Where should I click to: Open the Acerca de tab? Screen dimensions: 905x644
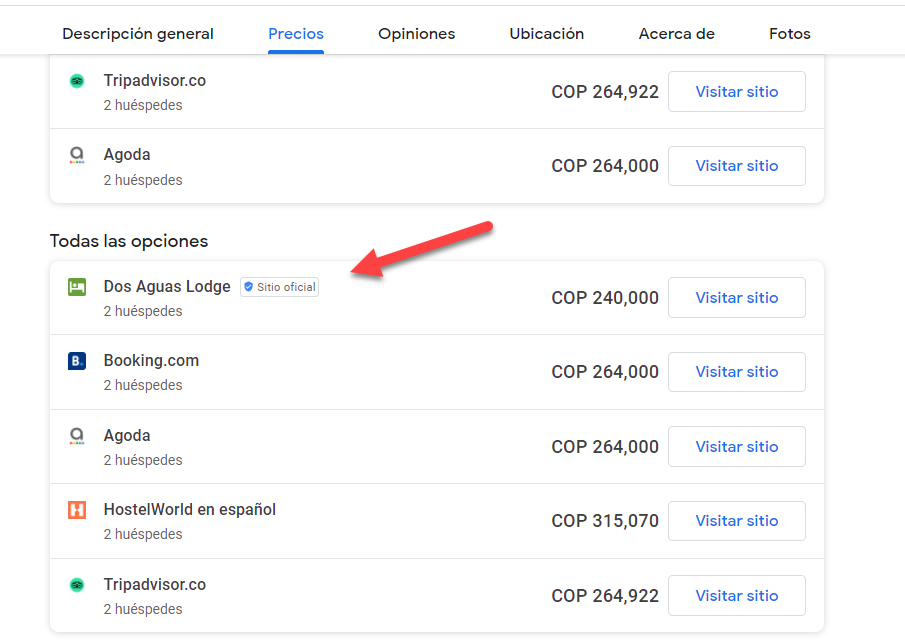point(676,33)
